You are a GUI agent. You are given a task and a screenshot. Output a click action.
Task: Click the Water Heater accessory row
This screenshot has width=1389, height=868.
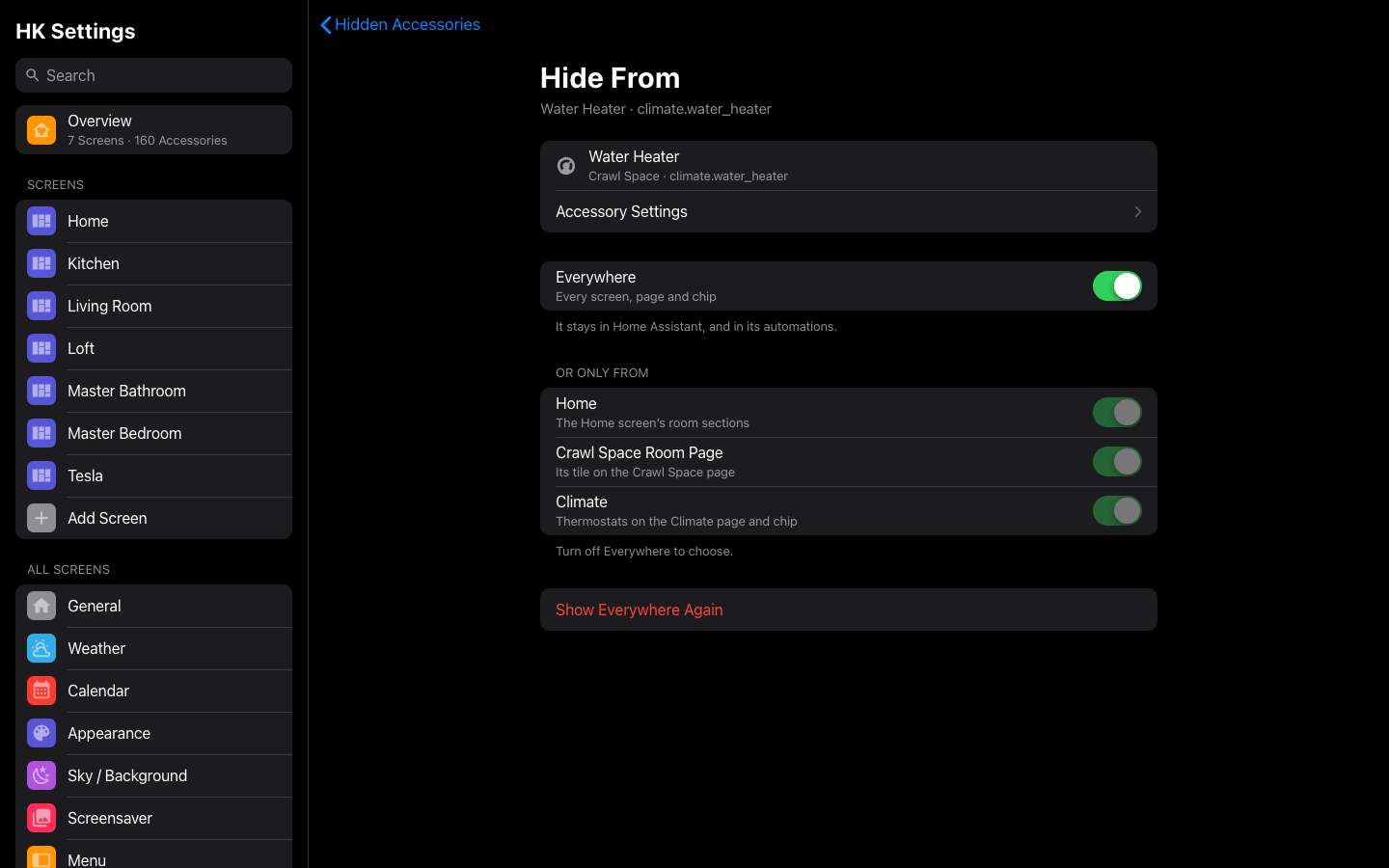tap(849, 166)
